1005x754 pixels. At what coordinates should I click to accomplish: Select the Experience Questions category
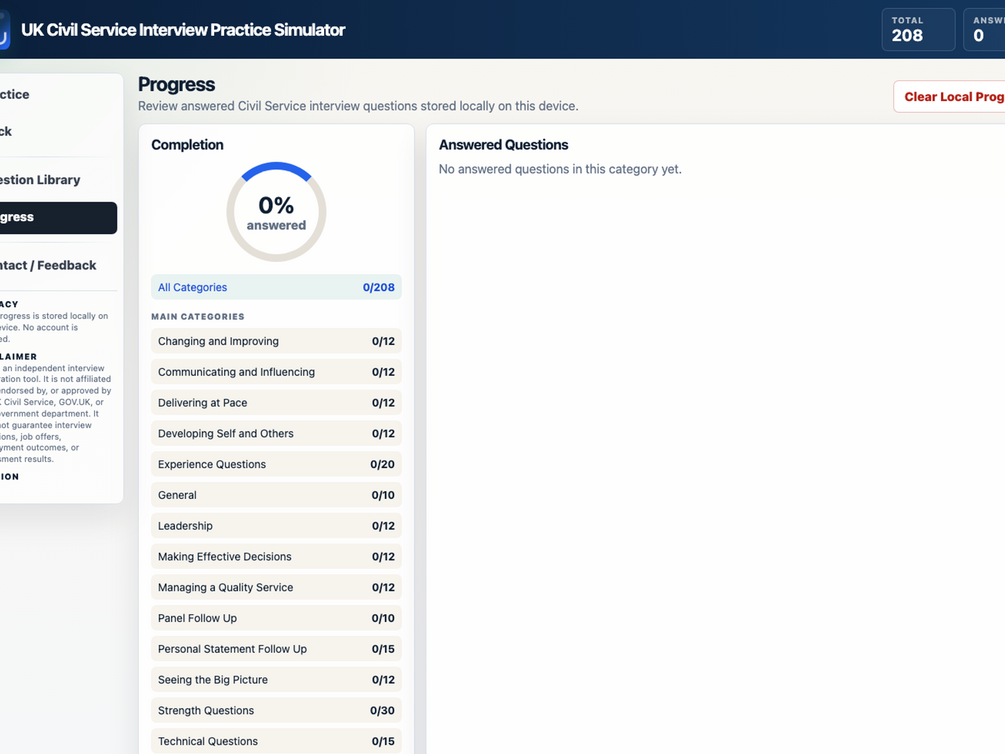tap(276, 464)
